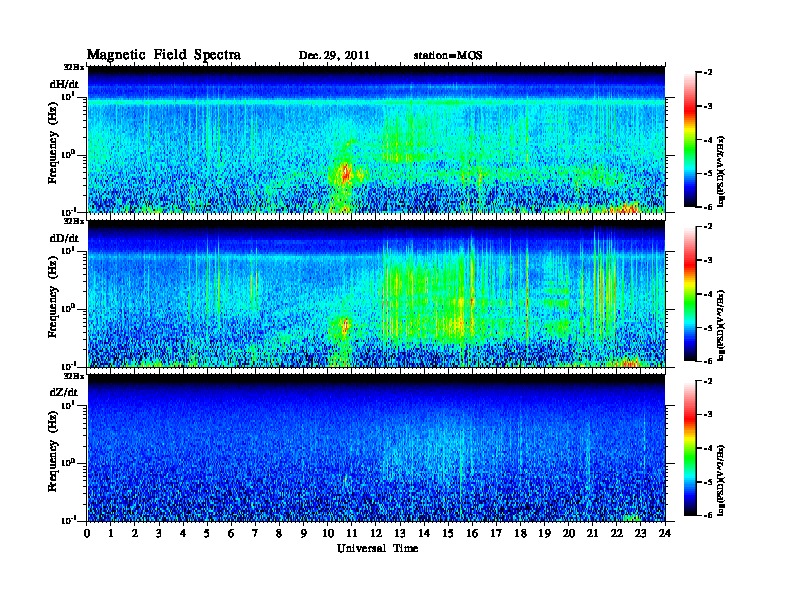Click inside the dD/dt spectrogram plot
Viewport: 792px width, 612px height.
[376, 294]
